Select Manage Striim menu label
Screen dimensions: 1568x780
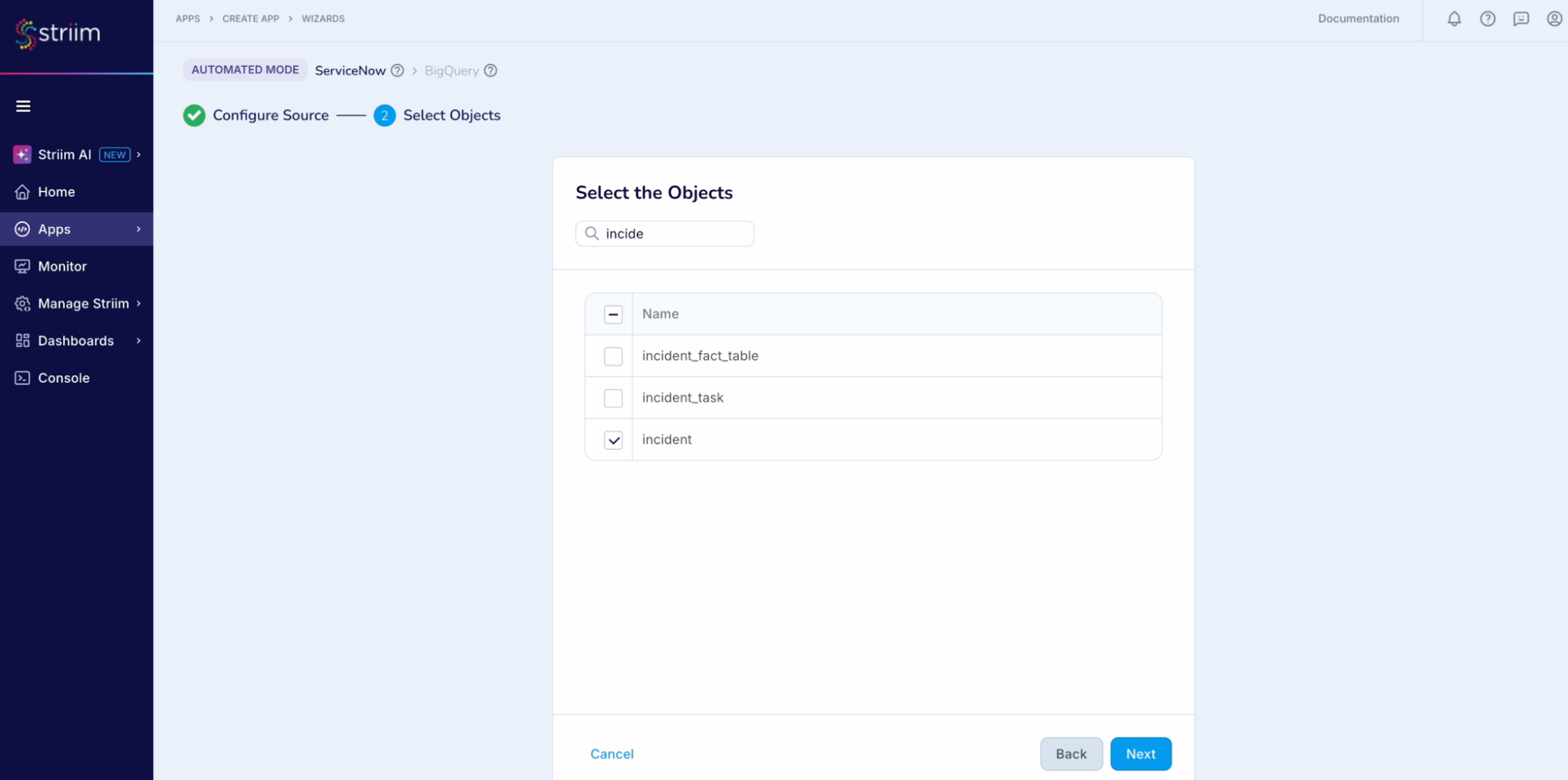[83, 304]
